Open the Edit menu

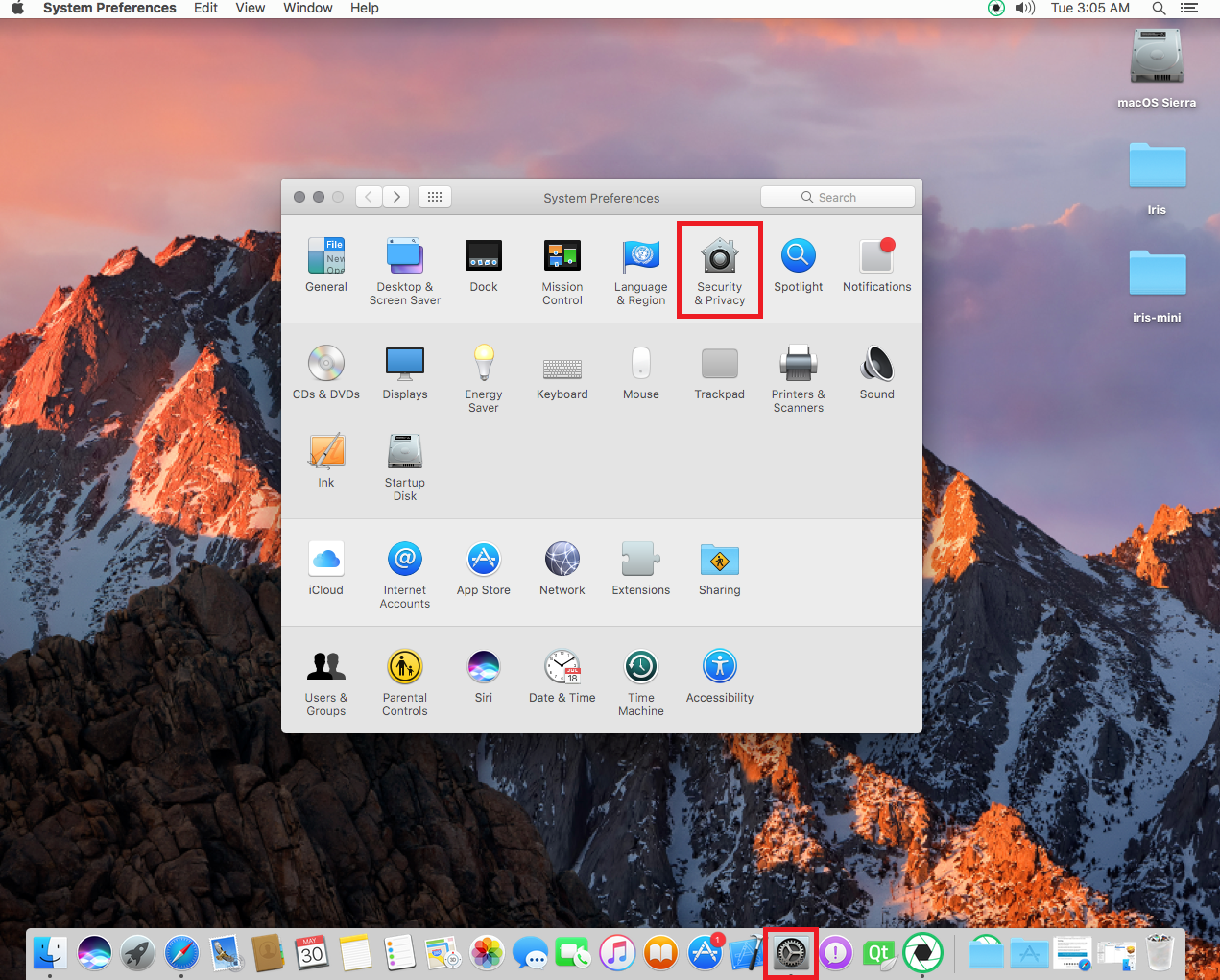[x=206, y=8]
